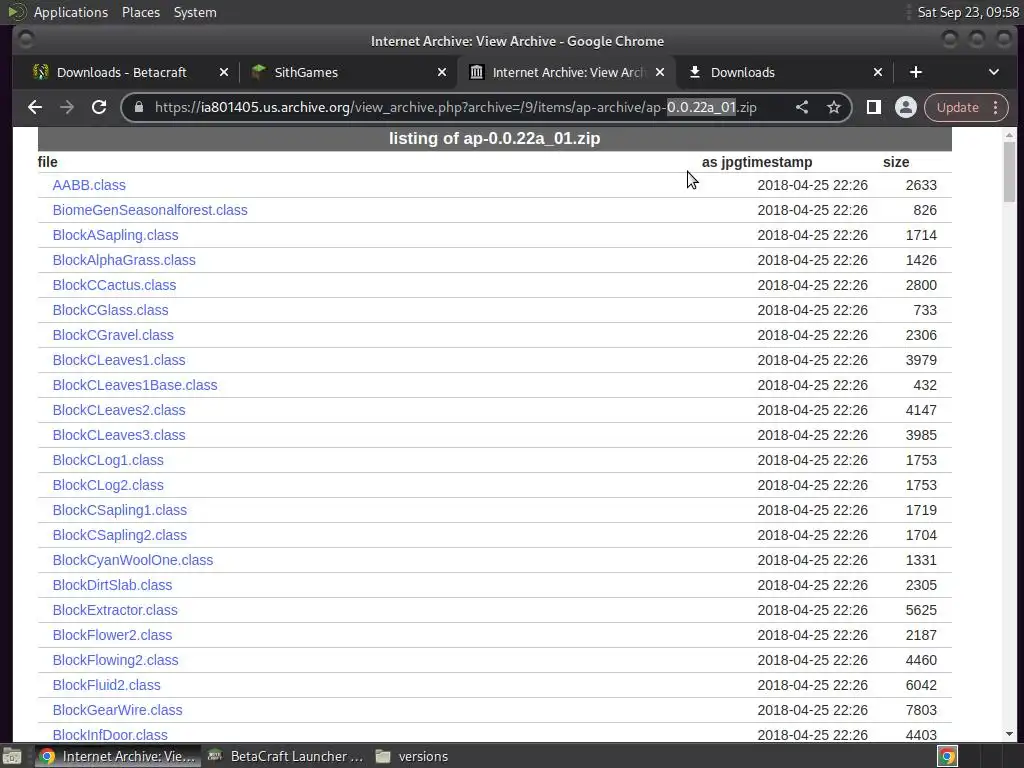
Task: Open BlockASapling.class file
Action: pyautogui.click(x=116, y=235)
